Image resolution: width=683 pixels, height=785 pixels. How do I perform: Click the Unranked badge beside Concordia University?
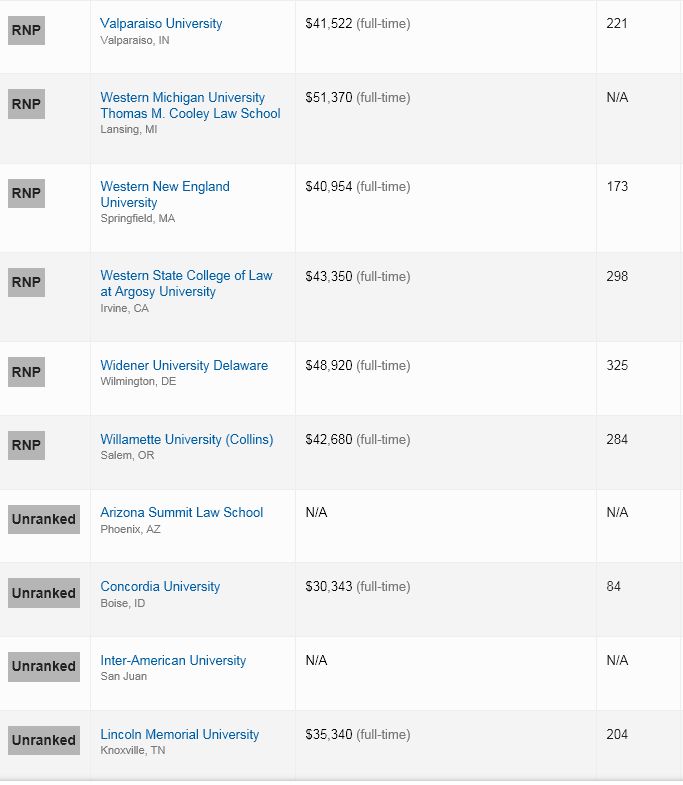point(44,593)
